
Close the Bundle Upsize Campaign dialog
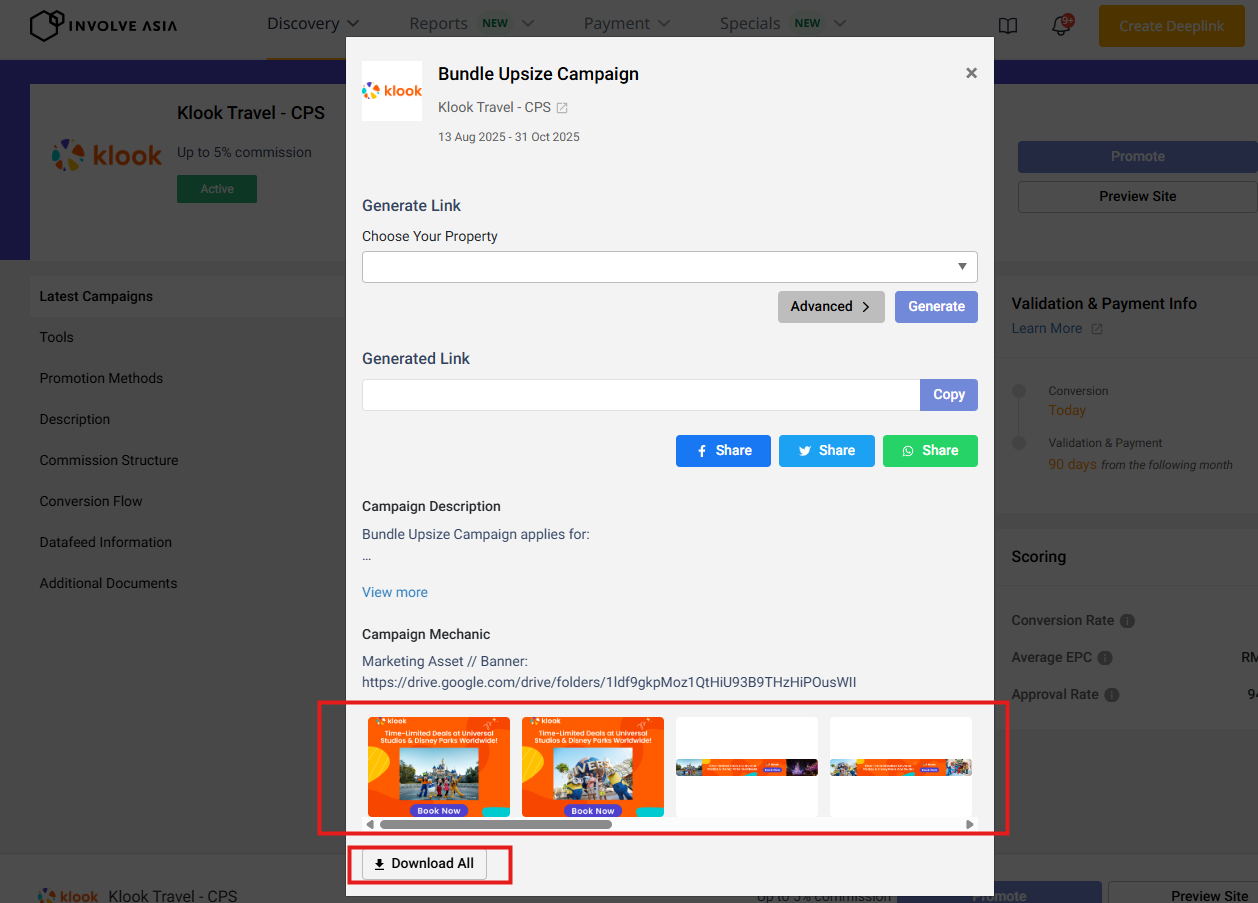(971, 73)
